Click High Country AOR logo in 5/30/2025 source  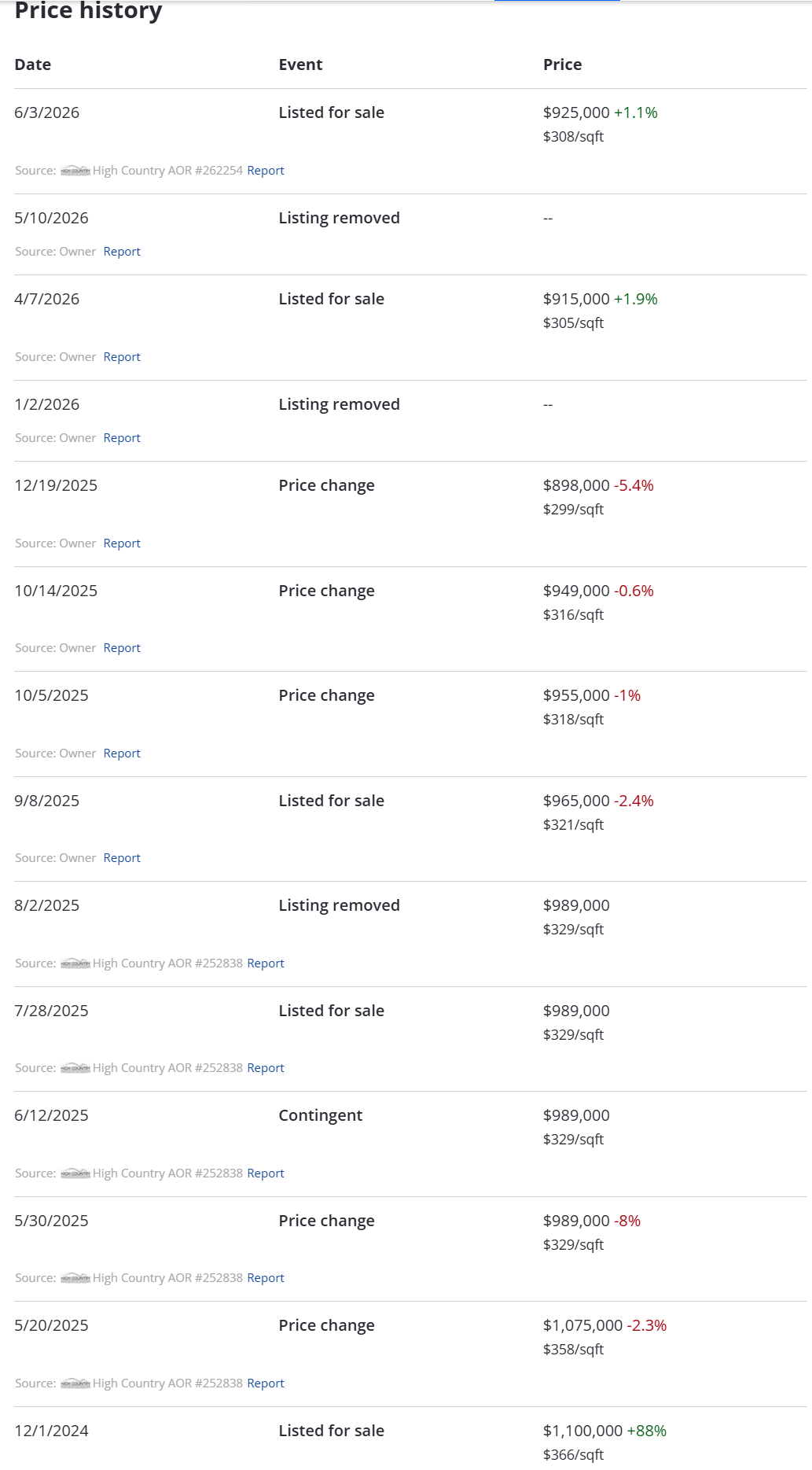pos(75,1278)
